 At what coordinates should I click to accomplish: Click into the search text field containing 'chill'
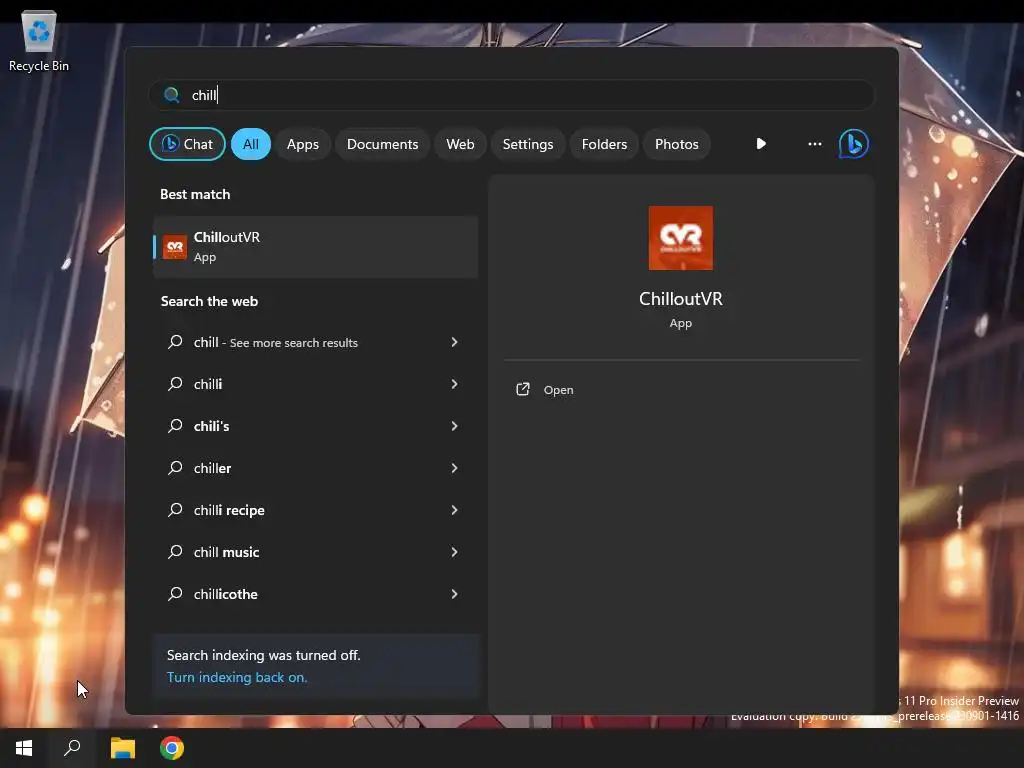click(x=512, y=95)
